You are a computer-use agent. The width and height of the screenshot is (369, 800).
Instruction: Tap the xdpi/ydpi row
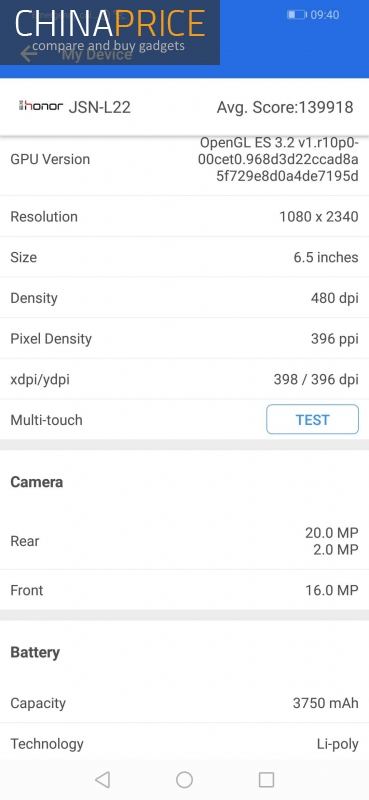pyautogui.click(x=184, y=379)
